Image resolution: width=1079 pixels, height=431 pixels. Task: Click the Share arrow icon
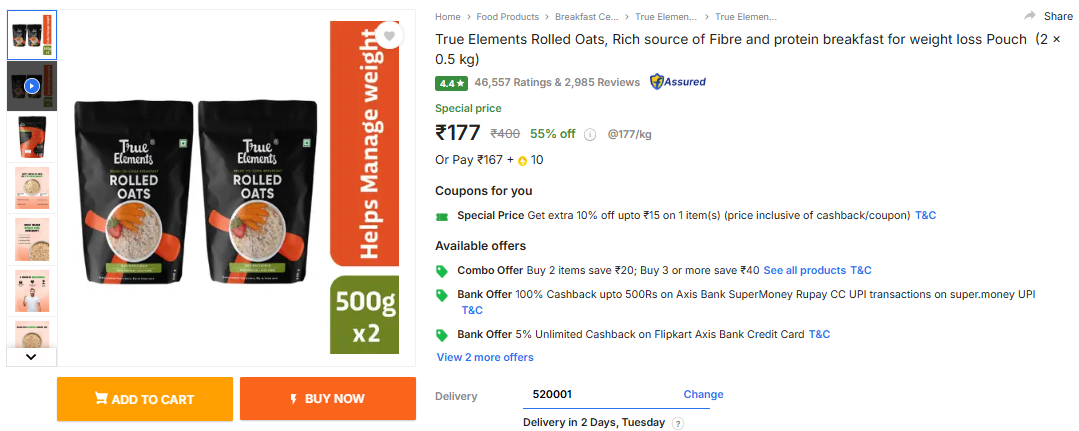pos(1030,16)
